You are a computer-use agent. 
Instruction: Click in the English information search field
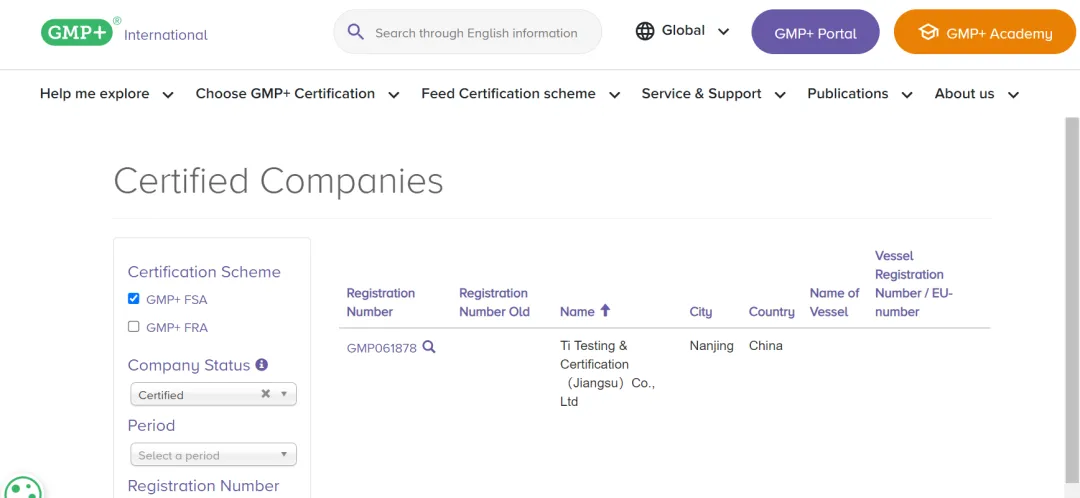(480, 33)
